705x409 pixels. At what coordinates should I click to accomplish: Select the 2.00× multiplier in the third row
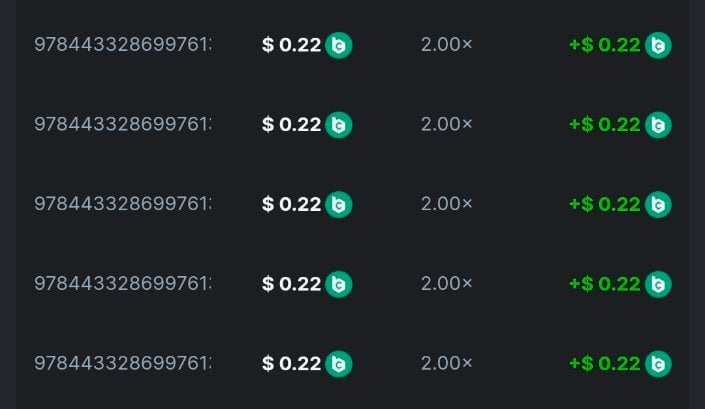[x=446, y=204]
